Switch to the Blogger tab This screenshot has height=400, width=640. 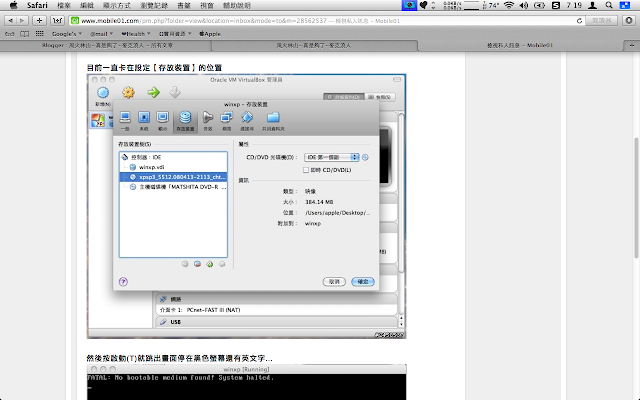point(105,45)
